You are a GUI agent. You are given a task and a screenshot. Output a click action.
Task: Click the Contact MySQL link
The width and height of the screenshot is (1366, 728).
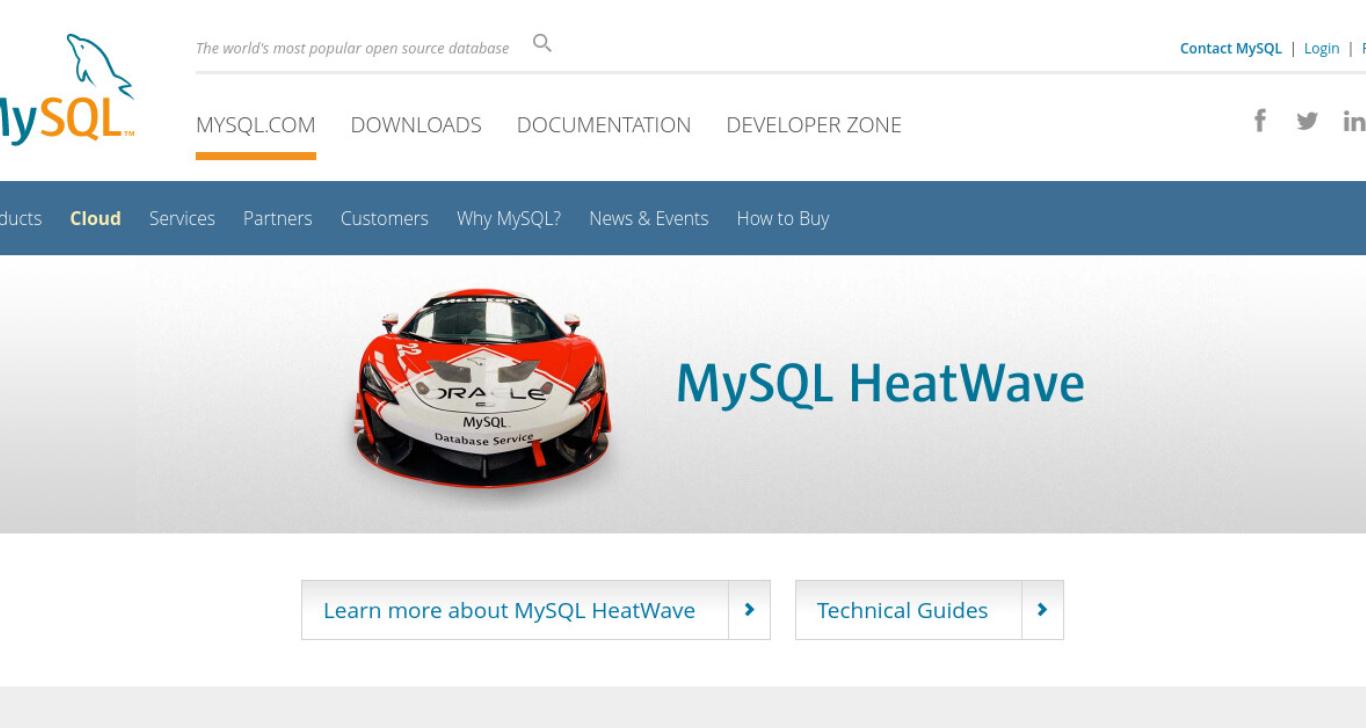click(1230, 48)
